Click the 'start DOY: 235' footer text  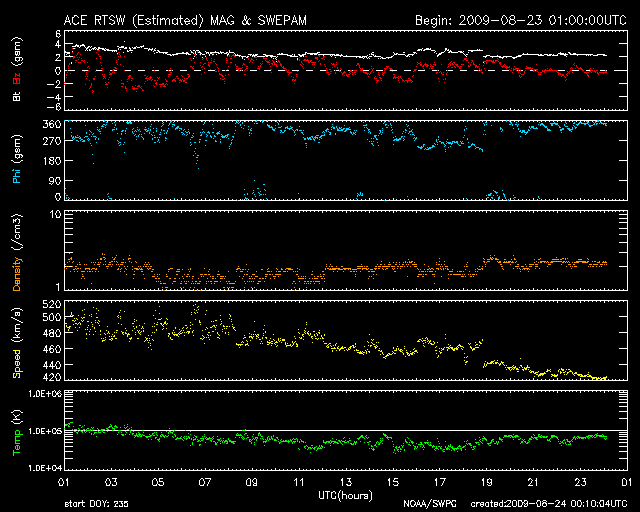(x=96, y=504)
